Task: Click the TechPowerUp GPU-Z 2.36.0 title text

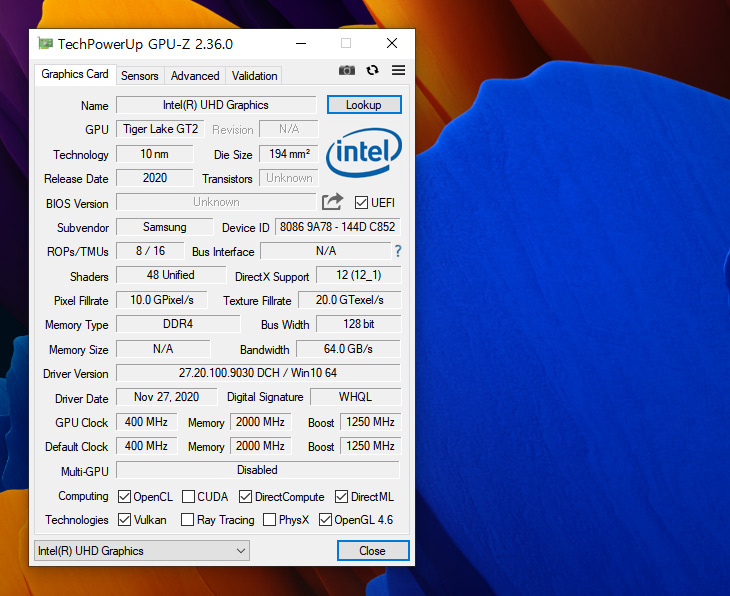Action: pyautogui.click(x=145, y=44)
